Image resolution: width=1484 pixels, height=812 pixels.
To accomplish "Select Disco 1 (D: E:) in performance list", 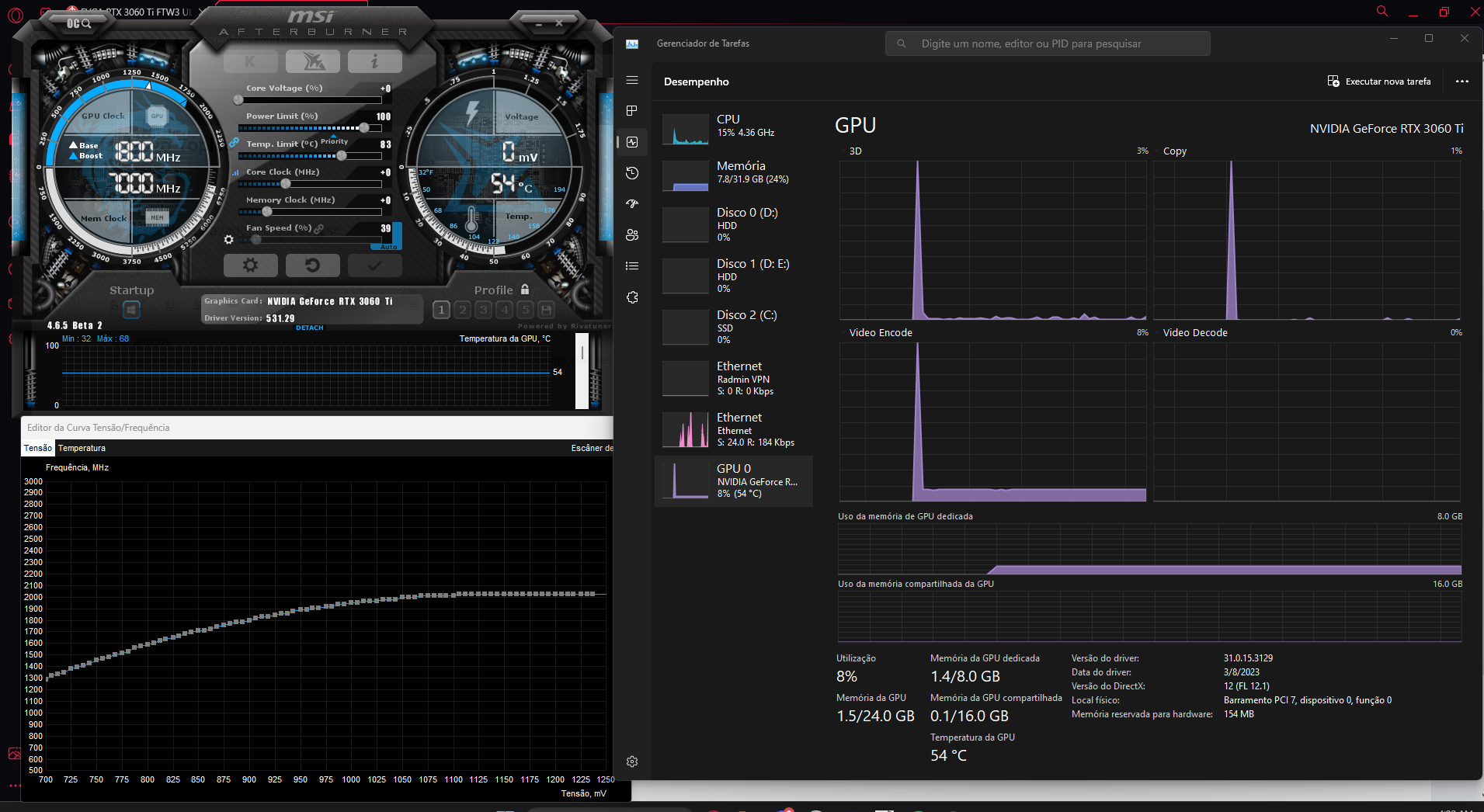I will click(x=734, y=276).
